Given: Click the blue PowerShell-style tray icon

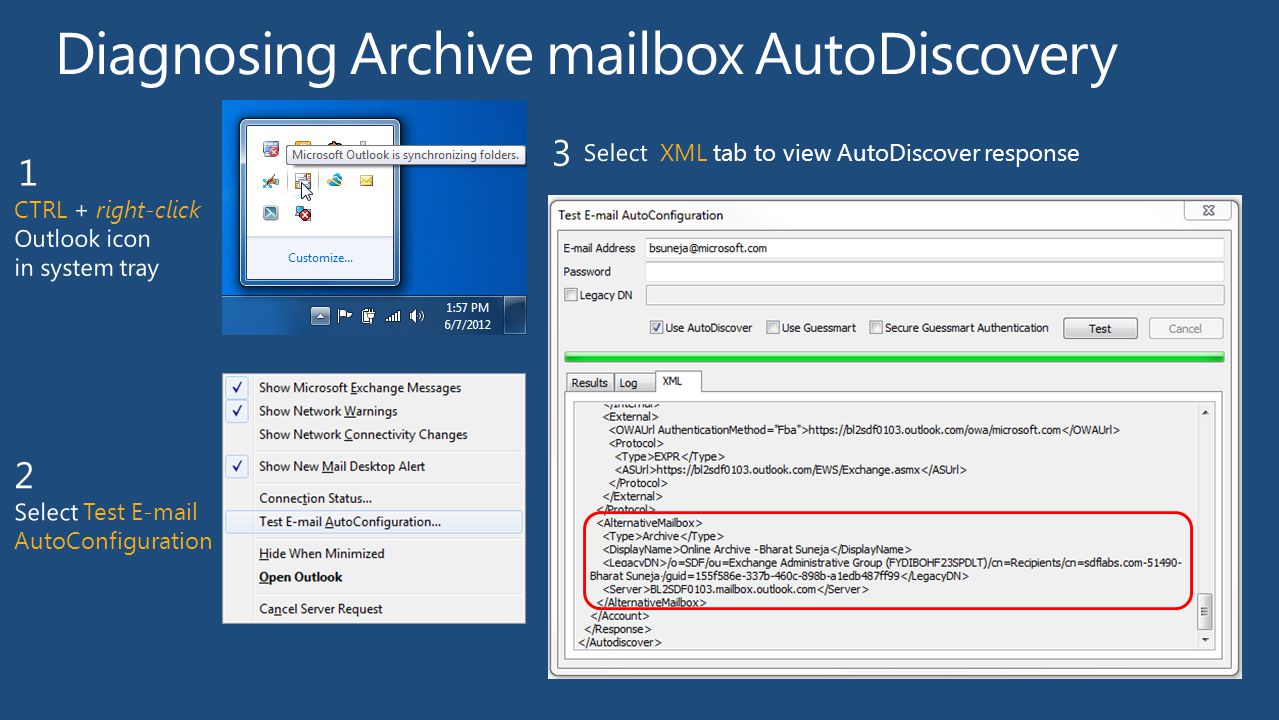Looking at the screenshot, I should [x=271, y=213].
